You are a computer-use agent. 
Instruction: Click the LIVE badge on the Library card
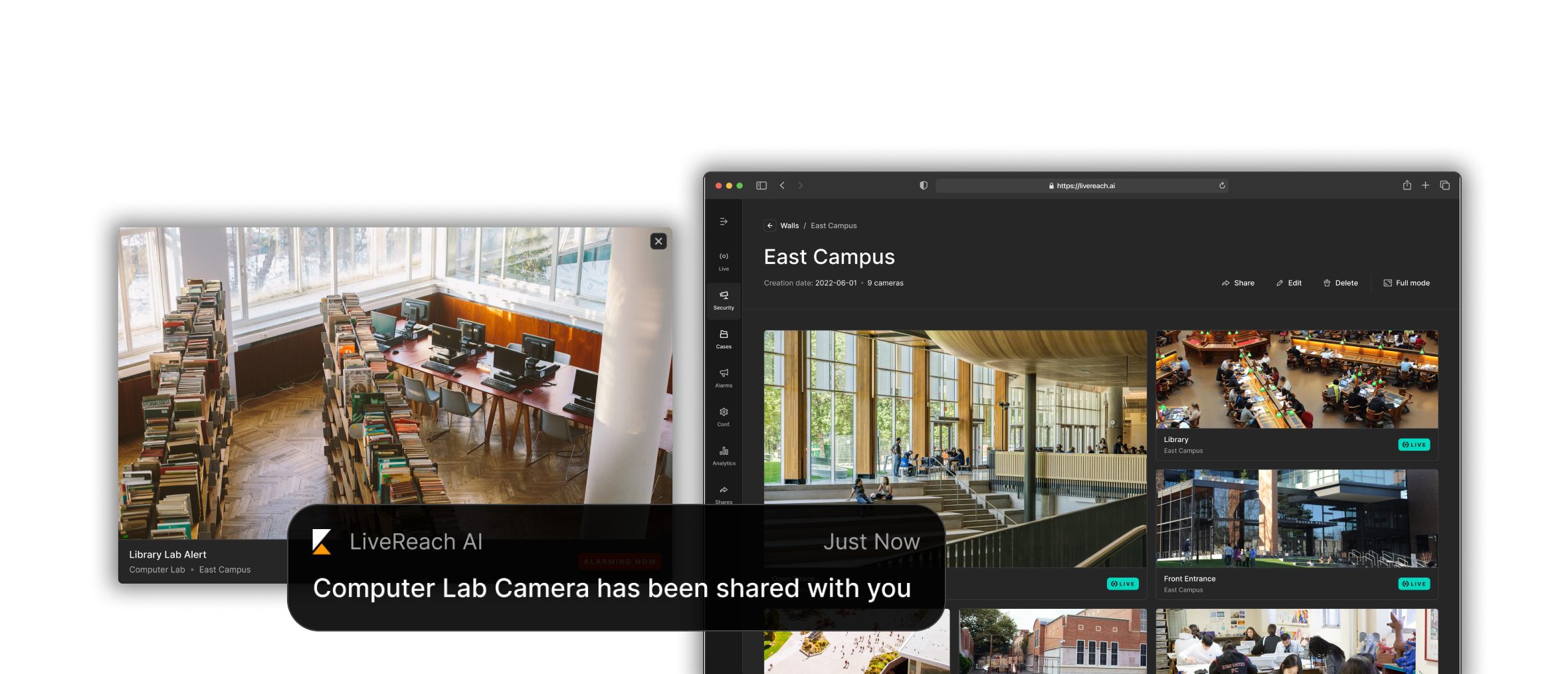(x=1414, y=445)
